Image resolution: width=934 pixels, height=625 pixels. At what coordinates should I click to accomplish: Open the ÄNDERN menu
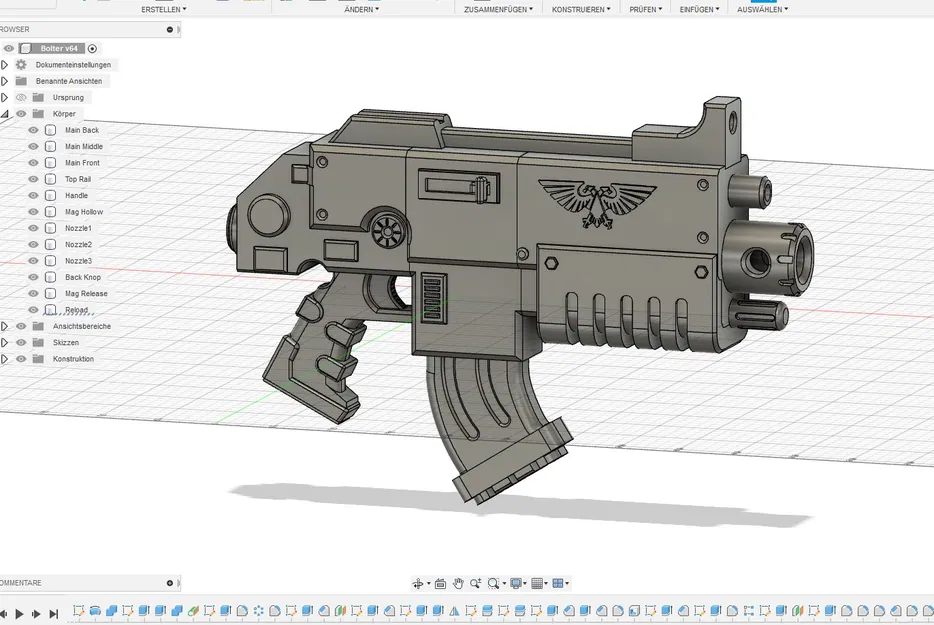click(x=359, y=8)
